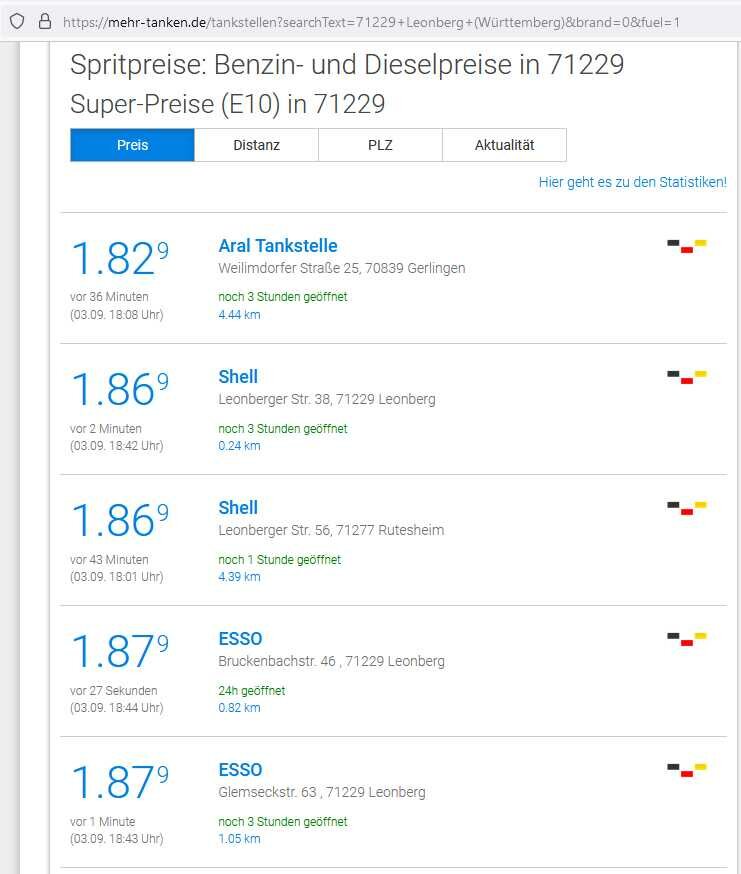
Task: Click the flag icon for Shell Rutesheim
Action: [687, 507]
